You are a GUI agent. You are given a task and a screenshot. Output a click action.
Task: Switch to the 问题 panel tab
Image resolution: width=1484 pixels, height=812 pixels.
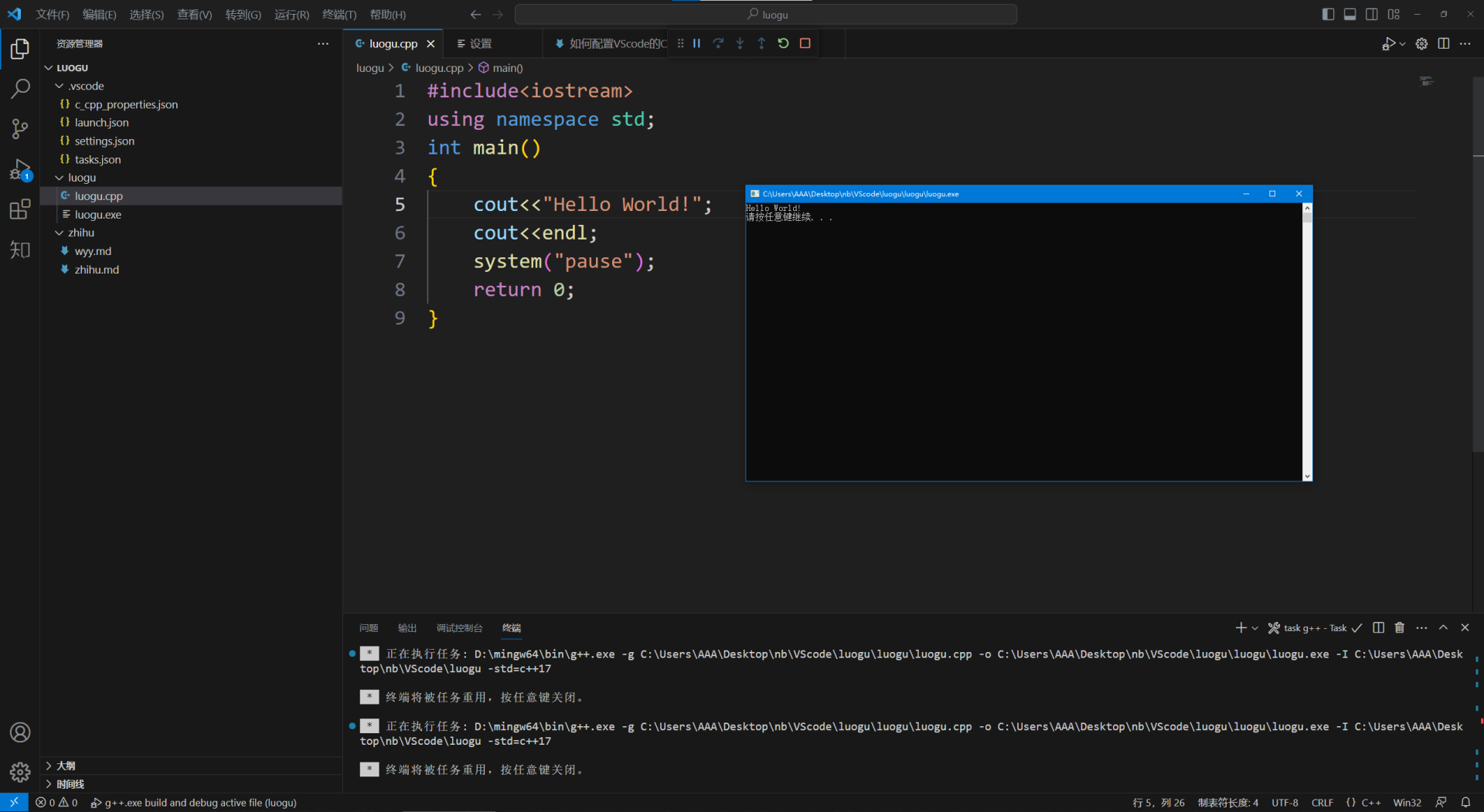coord(369,628)
